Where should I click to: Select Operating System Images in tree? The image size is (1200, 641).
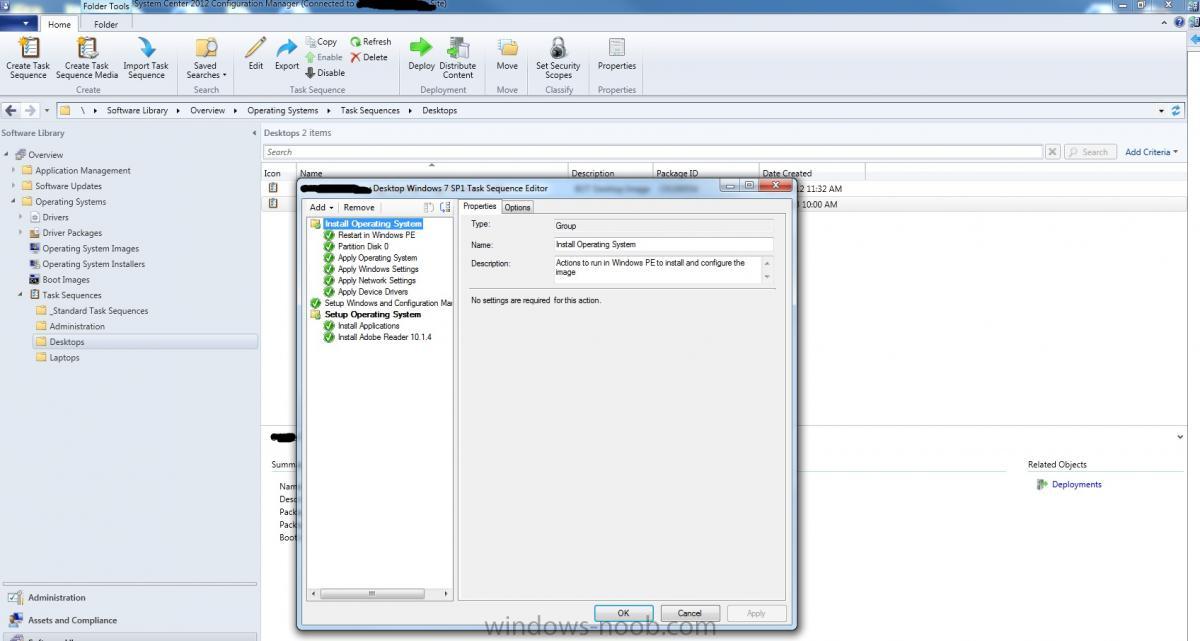click(x=90, y=248)
